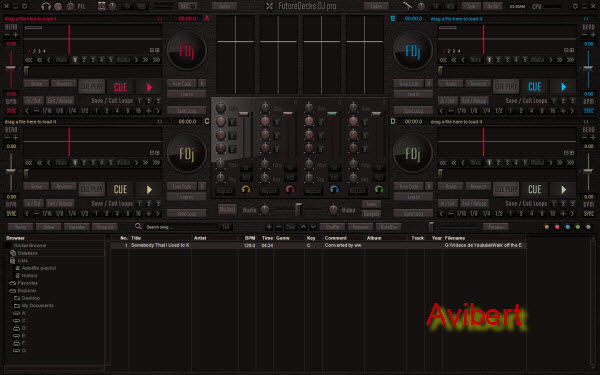The image size is (600, 375).
Task: Enable Time Code on deck A
Action: (182, 83)
